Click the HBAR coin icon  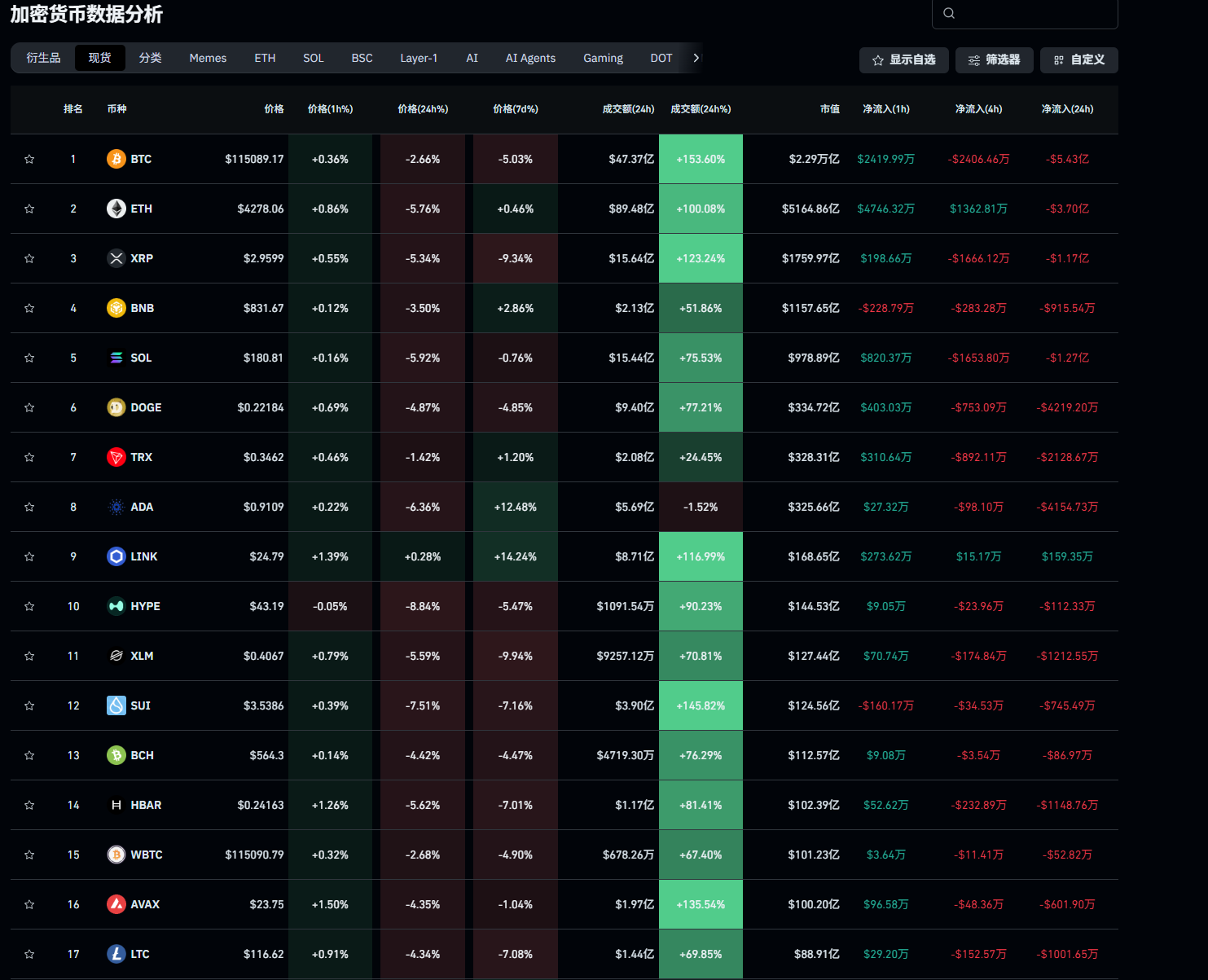tap(116, 805)
